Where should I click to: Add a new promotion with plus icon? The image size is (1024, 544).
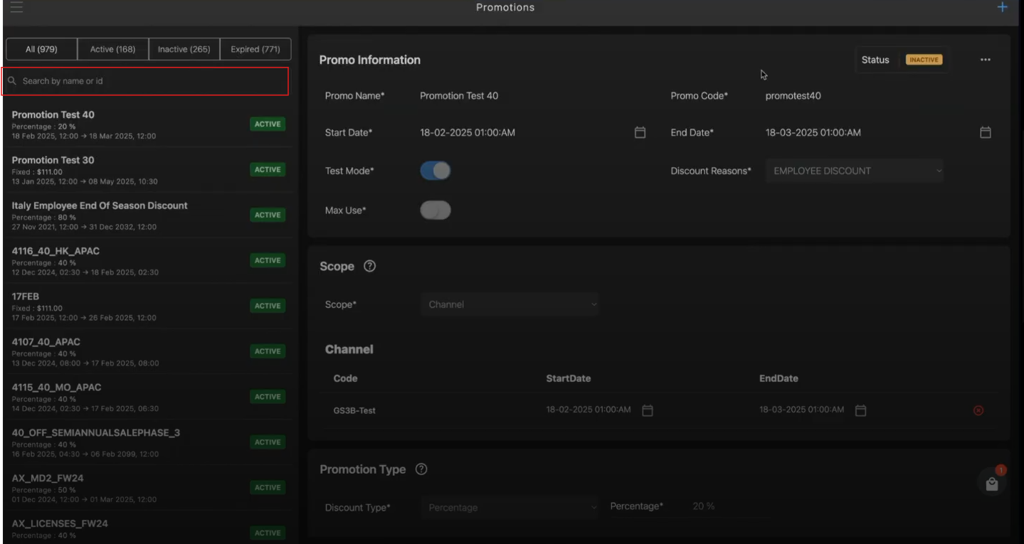(x=1002, y=7)
